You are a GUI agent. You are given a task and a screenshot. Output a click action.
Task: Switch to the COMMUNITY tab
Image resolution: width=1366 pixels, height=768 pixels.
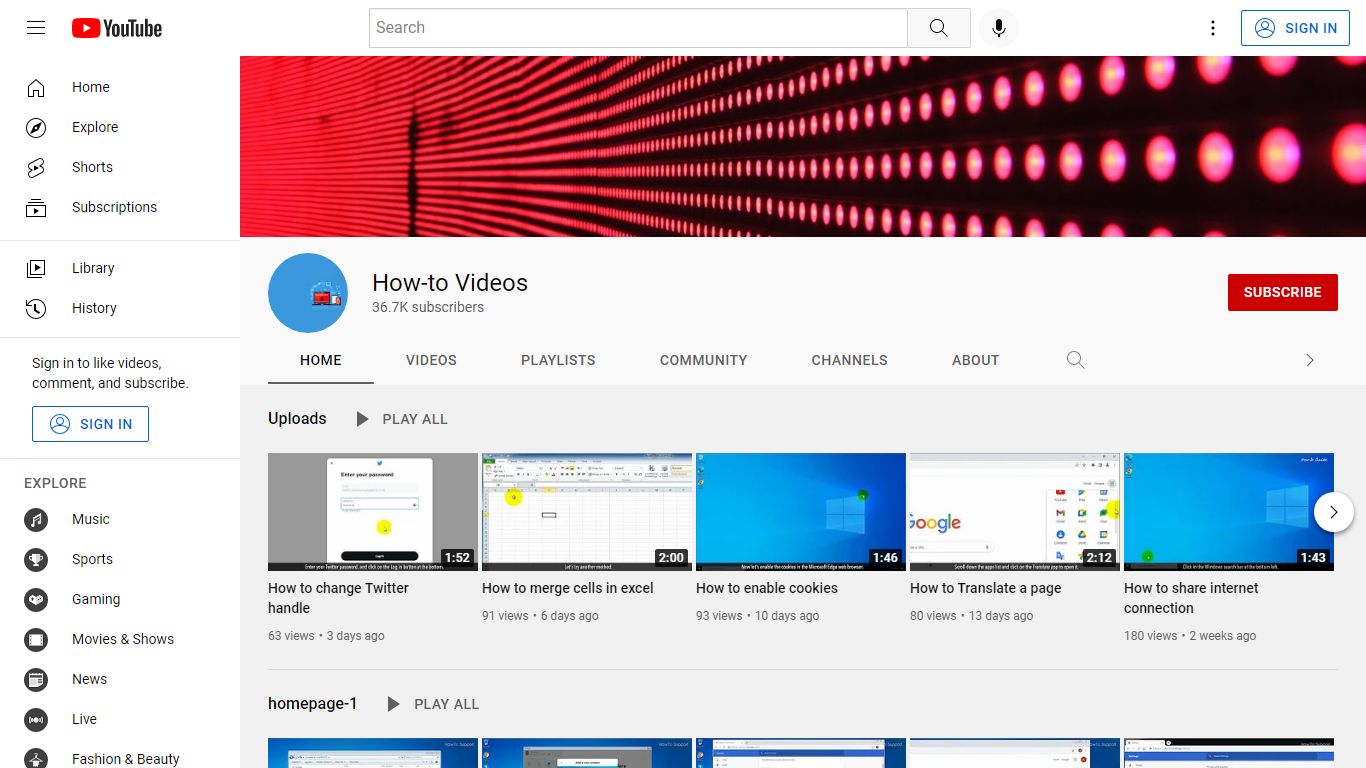(x=703, y=360)
